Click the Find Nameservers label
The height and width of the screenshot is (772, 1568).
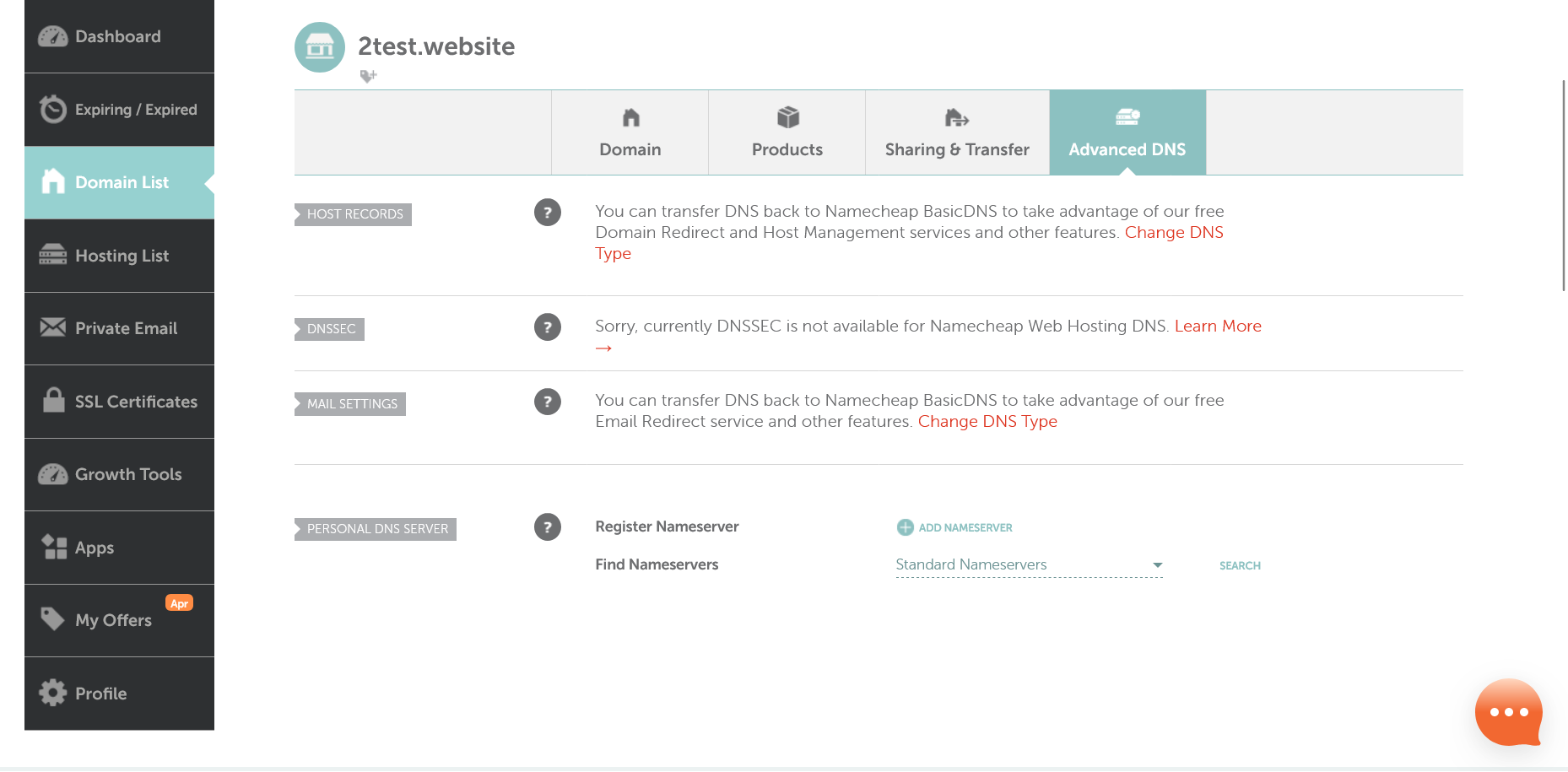657,564
